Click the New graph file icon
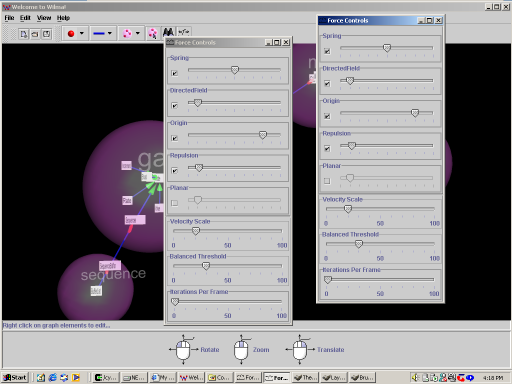The image size is (512, 384). (x=24, y=34)
